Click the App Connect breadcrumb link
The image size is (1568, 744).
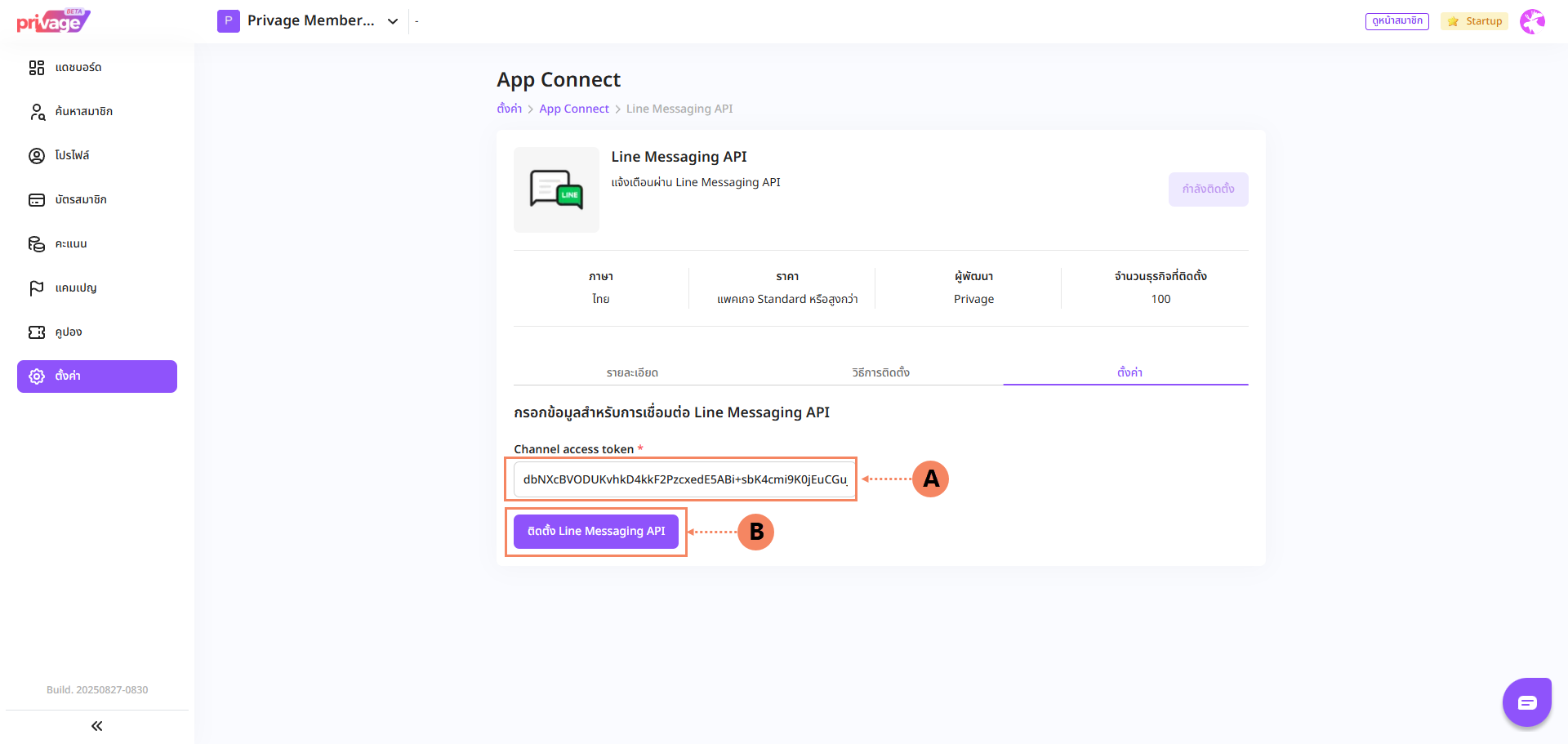click(573, 109)
